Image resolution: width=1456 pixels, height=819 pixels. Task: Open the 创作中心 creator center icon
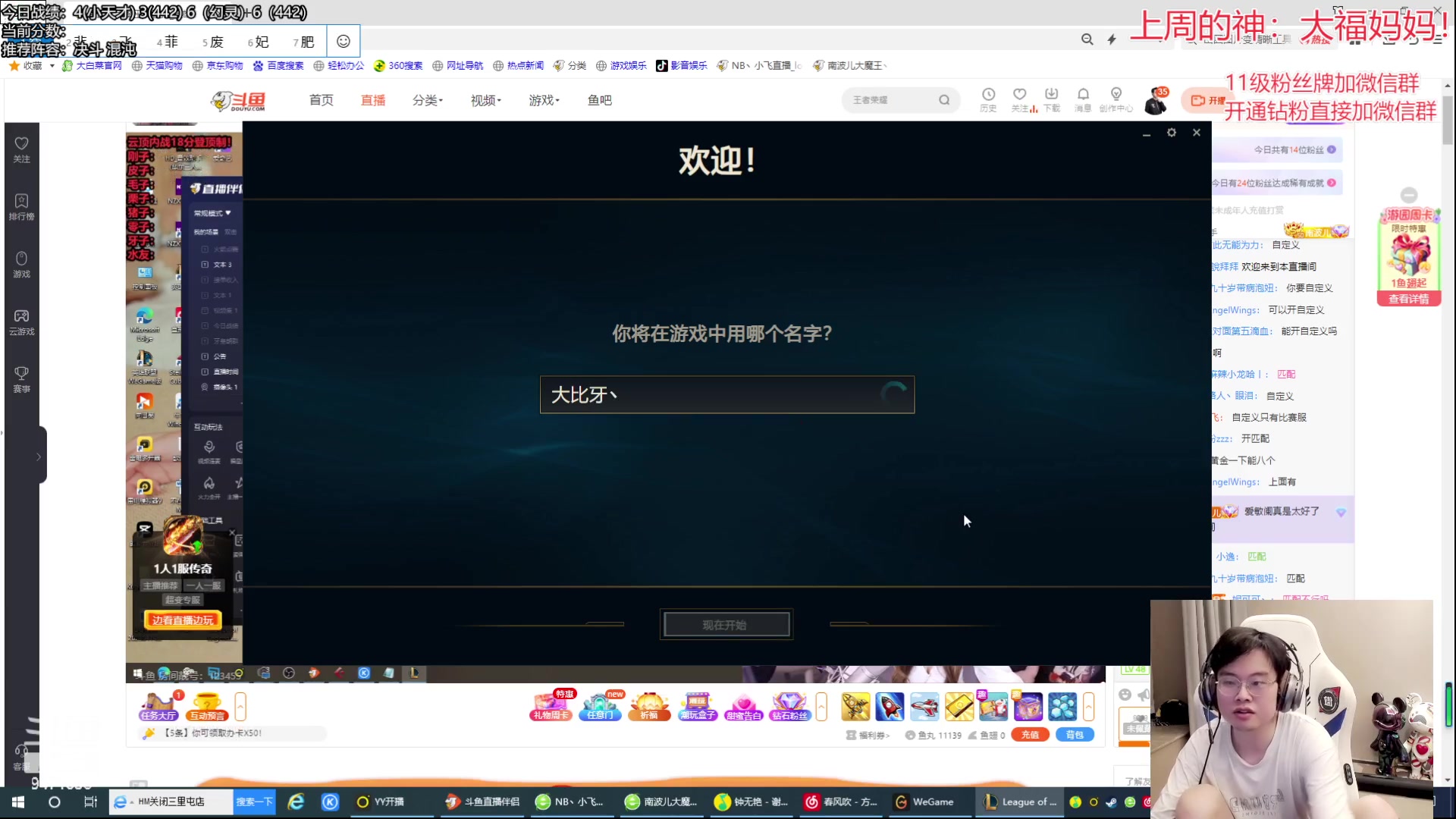coord(1116,99)
